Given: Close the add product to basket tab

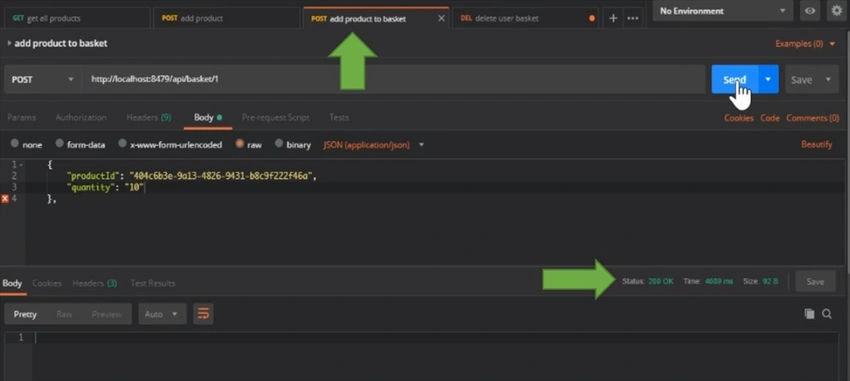Looking at the screenshot, I should click(441, 18).
